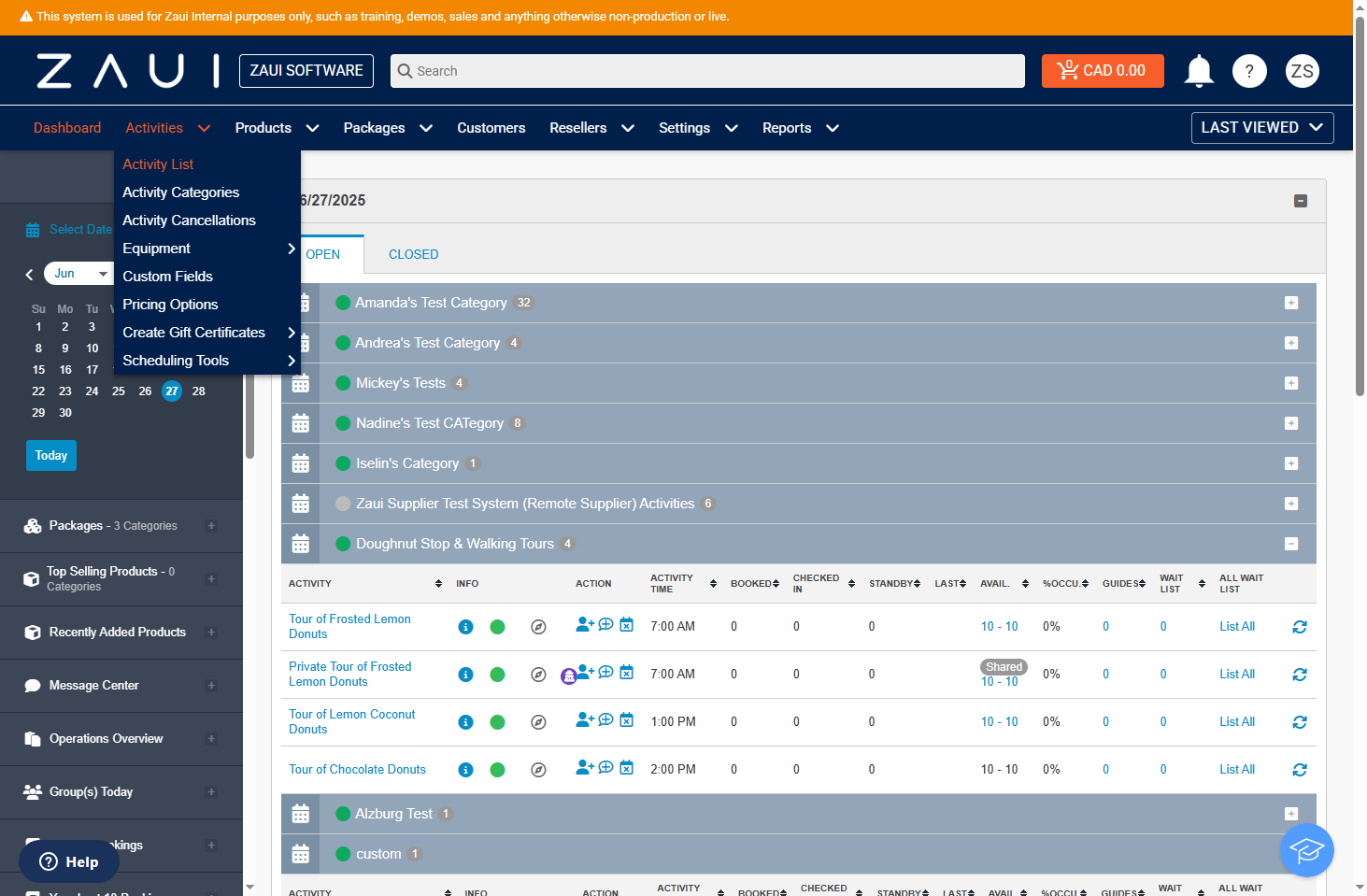
Task: Click the Today button
Action: point(51,456)
